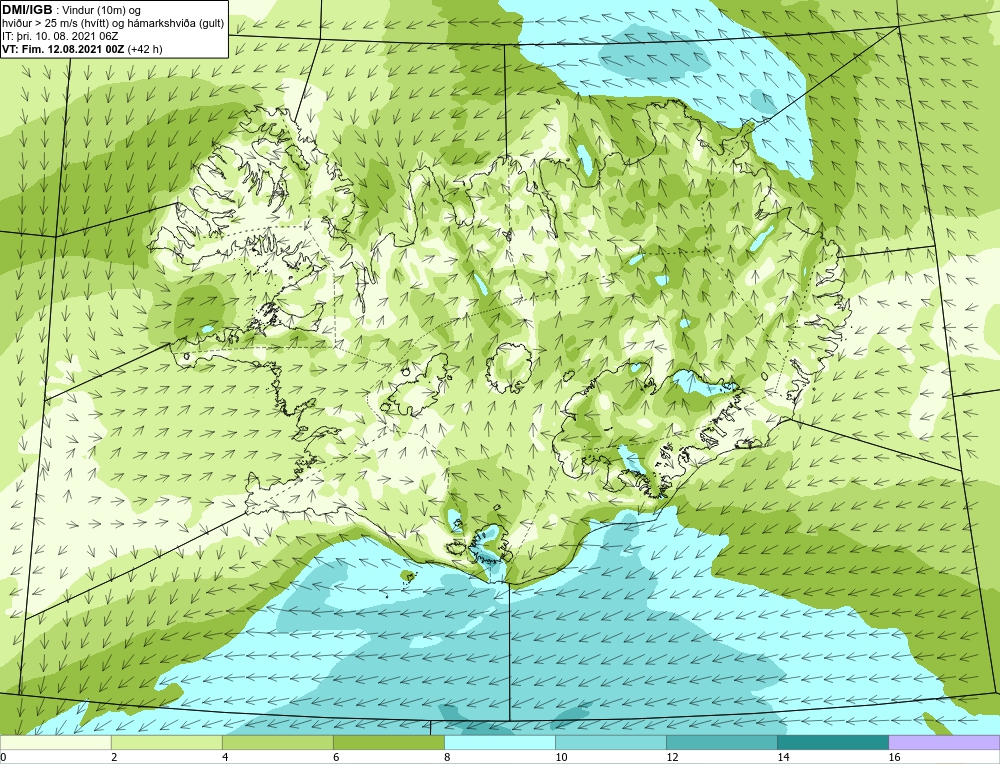Viewport: 1000px width, 764px height.
Task: Click the legend label '12'
Action: 672,757
